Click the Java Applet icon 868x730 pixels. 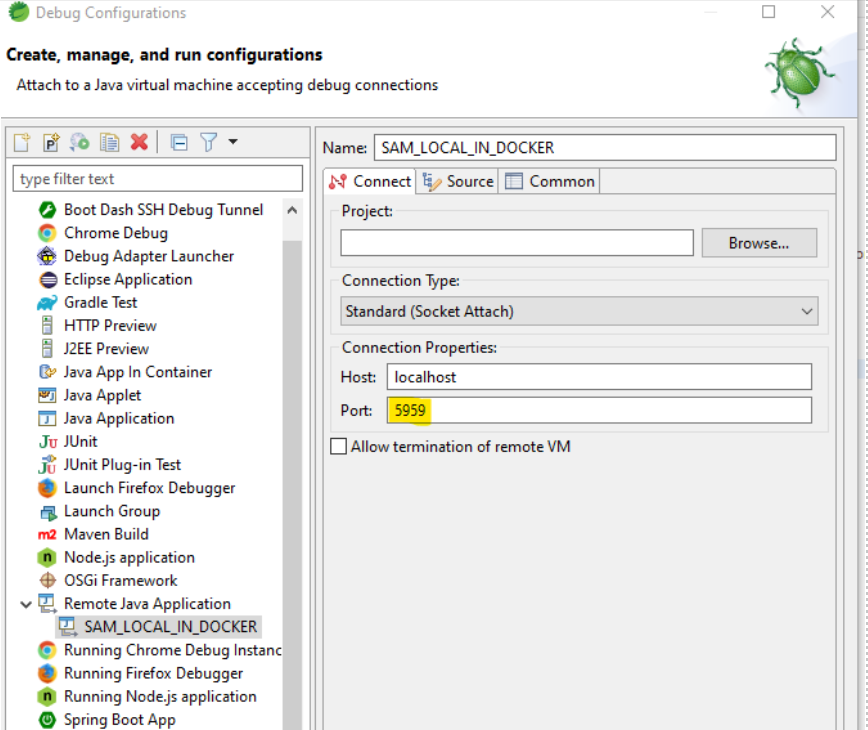(47, 395)
